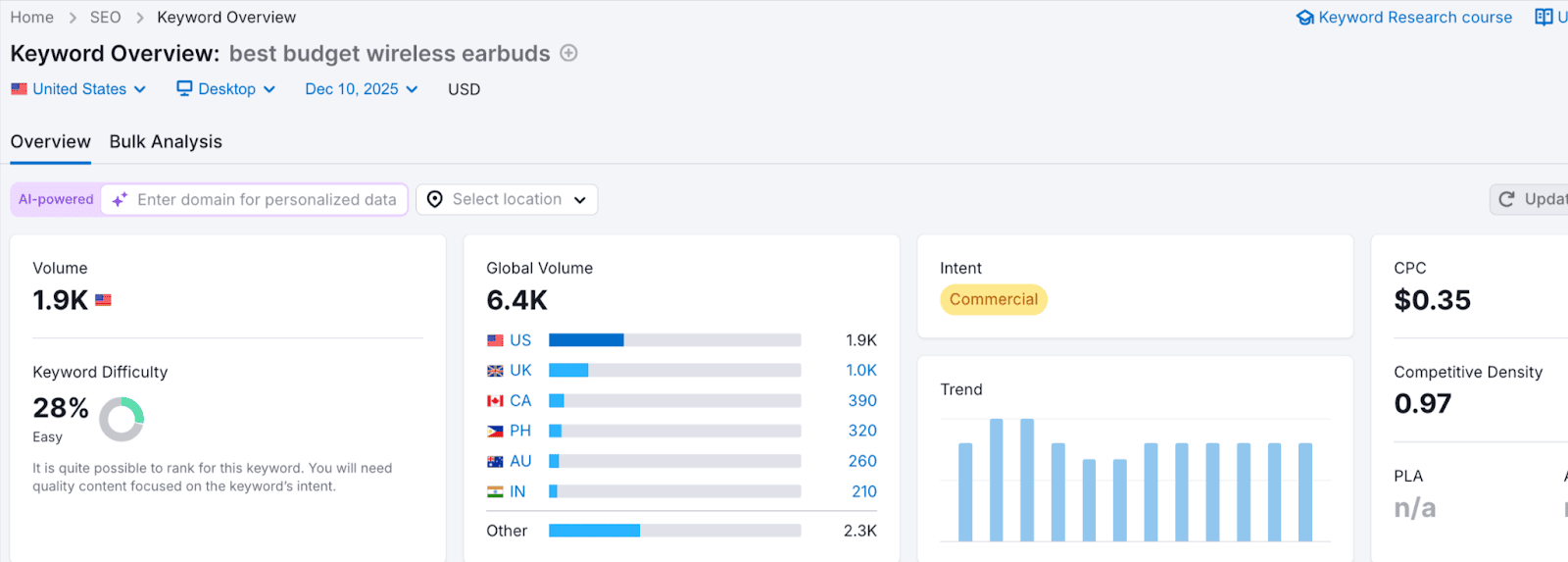Screen dimensions: 1568x562
Task: Open the Dec 10, 2025 date picker
Action: 361,89
